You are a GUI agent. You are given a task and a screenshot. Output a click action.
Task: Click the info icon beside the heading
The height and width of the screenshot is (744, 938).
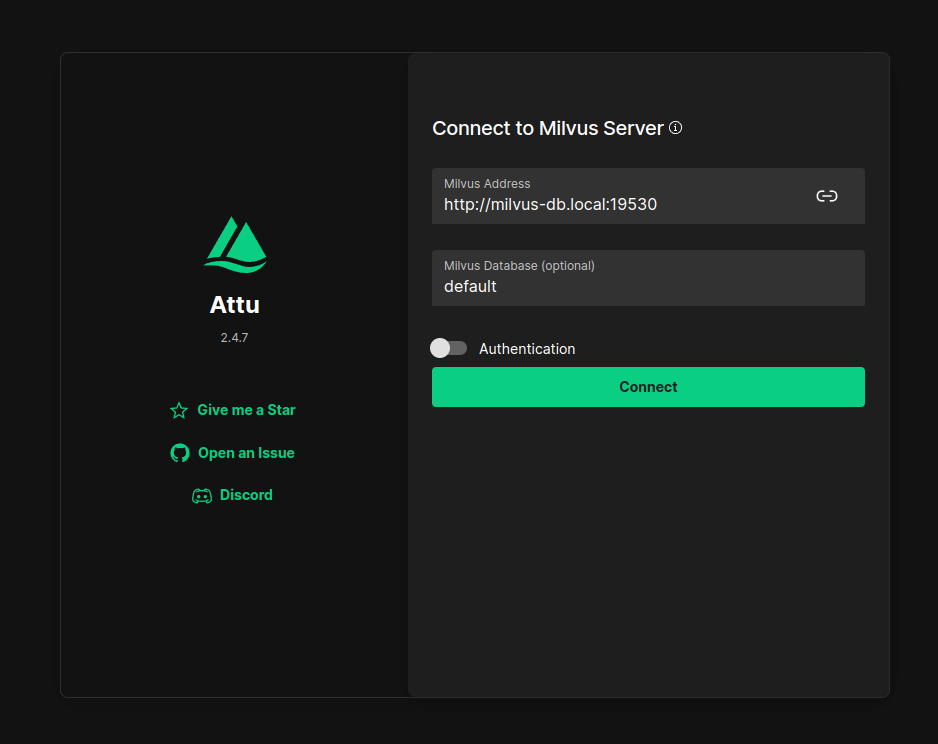[675, 128]
